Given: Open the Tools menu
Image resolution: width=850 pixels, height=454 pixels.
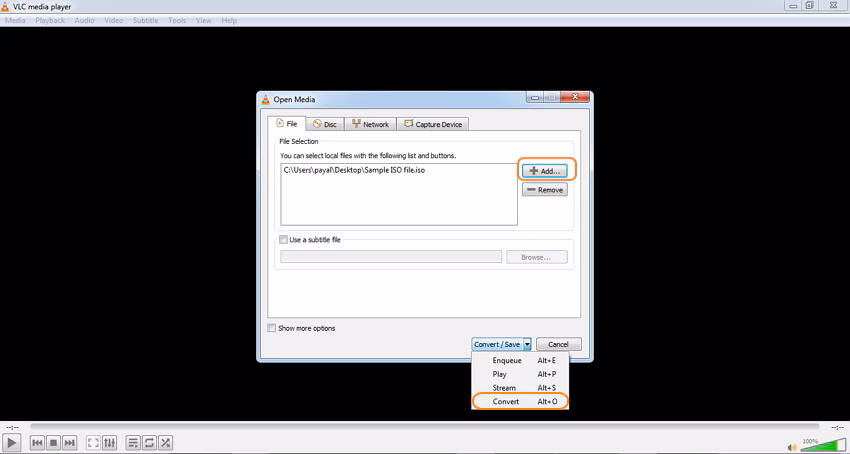Looking at the screenshot, I should [x=177, y=21].
